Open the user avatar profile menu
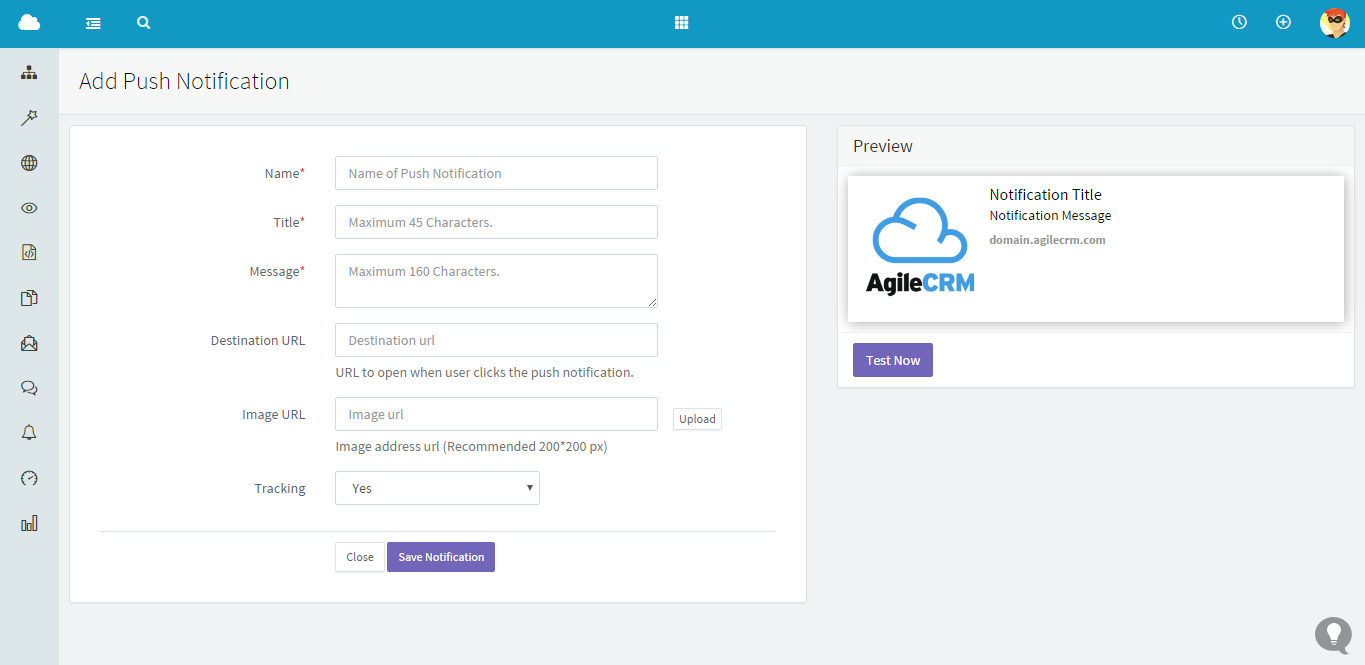Screen dimensions: 1365x665 [1335, 22]
